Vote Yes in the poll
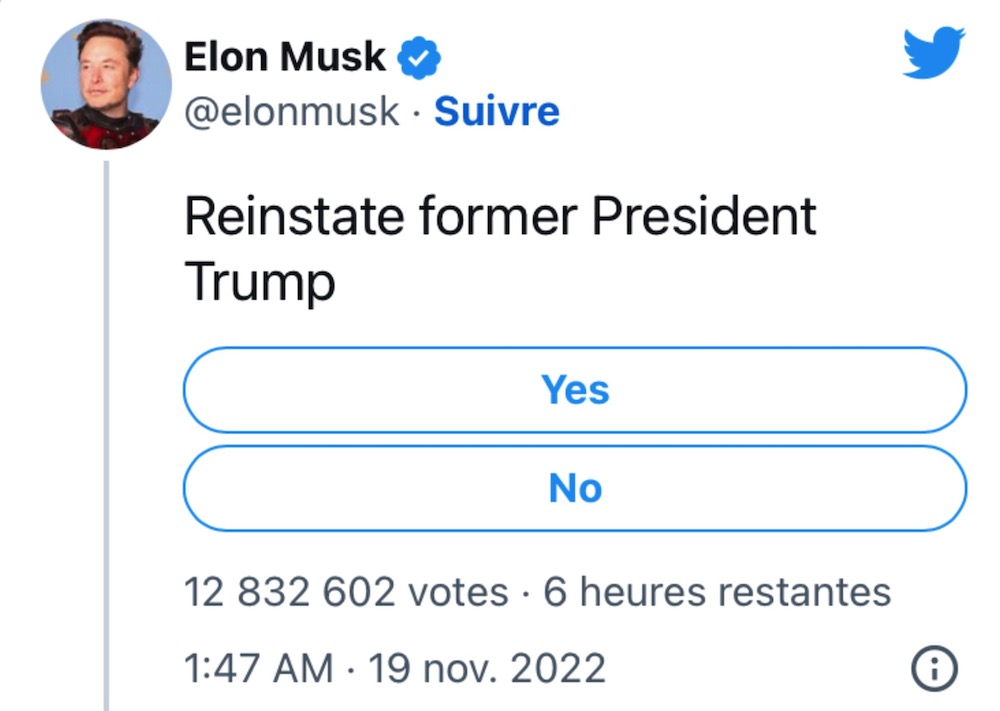 (x=575, y=390)
